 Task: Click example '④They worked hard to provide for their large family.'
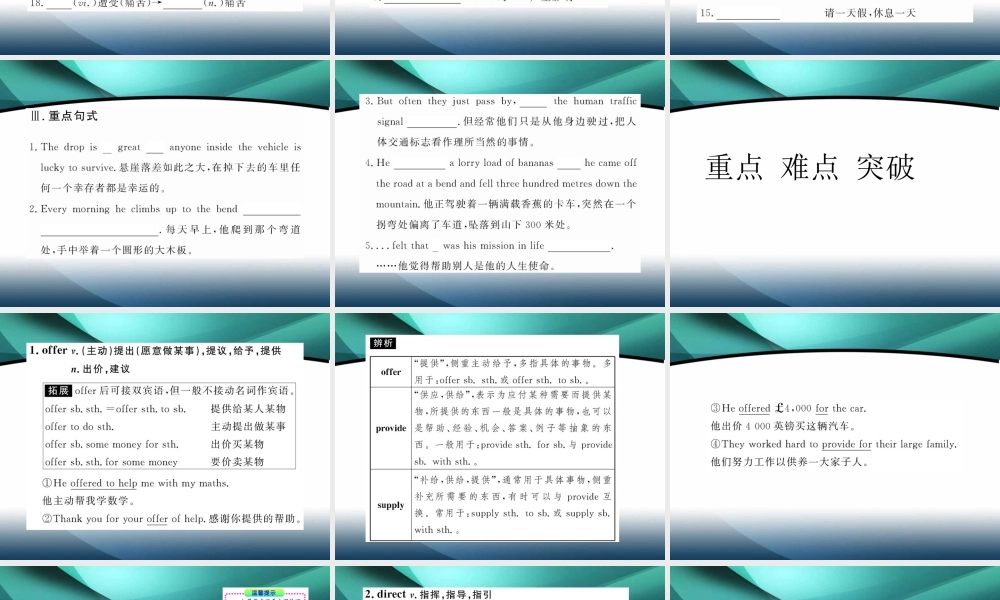coord(834,444)
